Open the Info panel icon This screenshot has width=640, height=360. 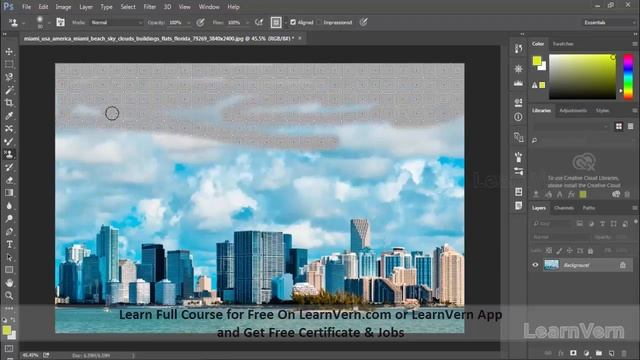click(518, 117)
